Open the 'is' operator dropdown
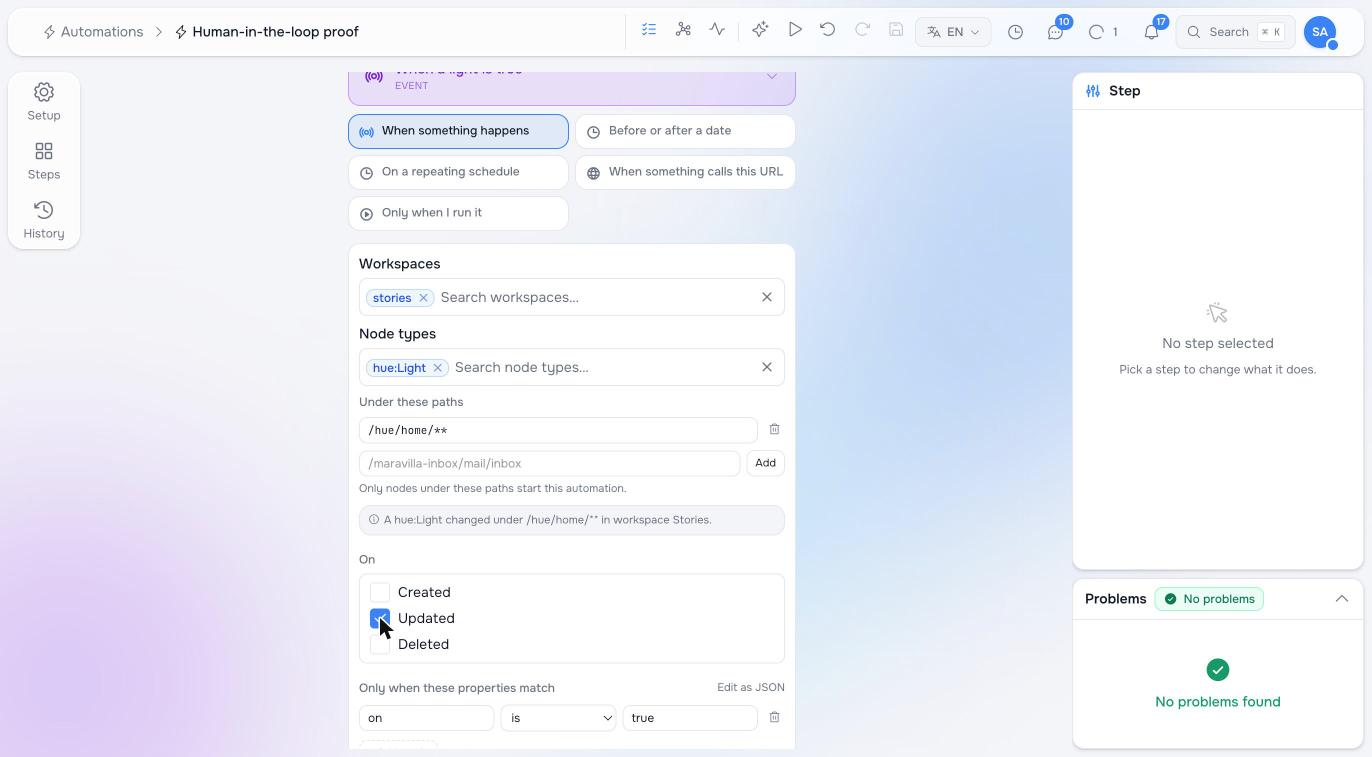Image resolution: width=1372 pixels, height=757 pixels. (558, 718)
